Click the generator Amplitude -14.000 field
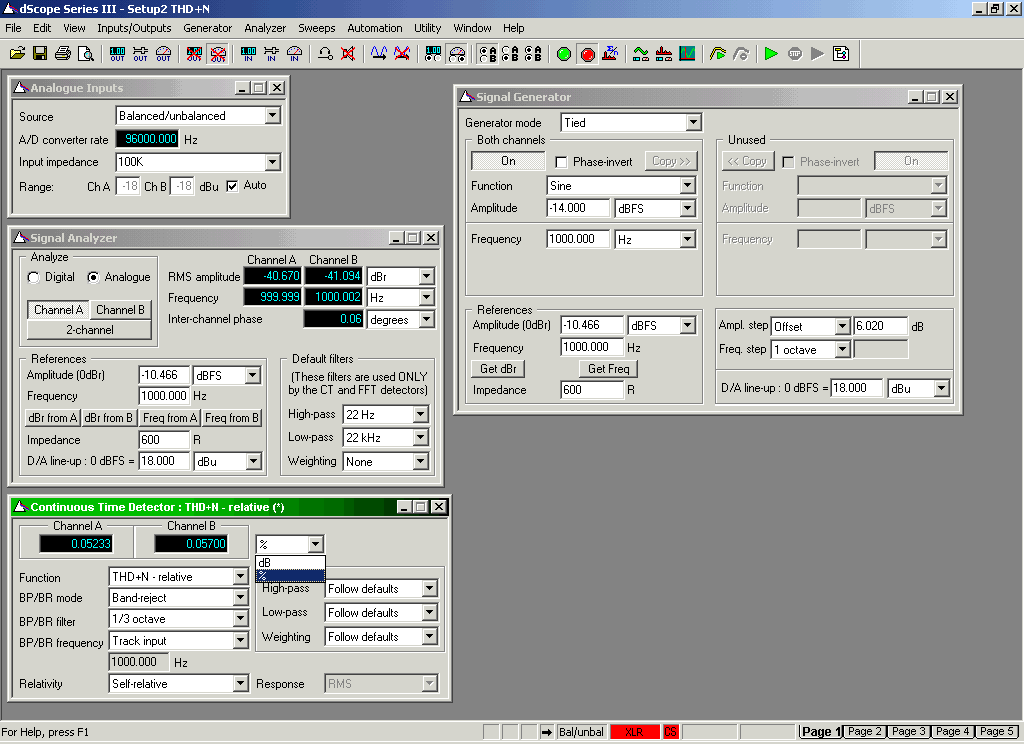Screen dimensions: 1024x744 pos(578,208)
